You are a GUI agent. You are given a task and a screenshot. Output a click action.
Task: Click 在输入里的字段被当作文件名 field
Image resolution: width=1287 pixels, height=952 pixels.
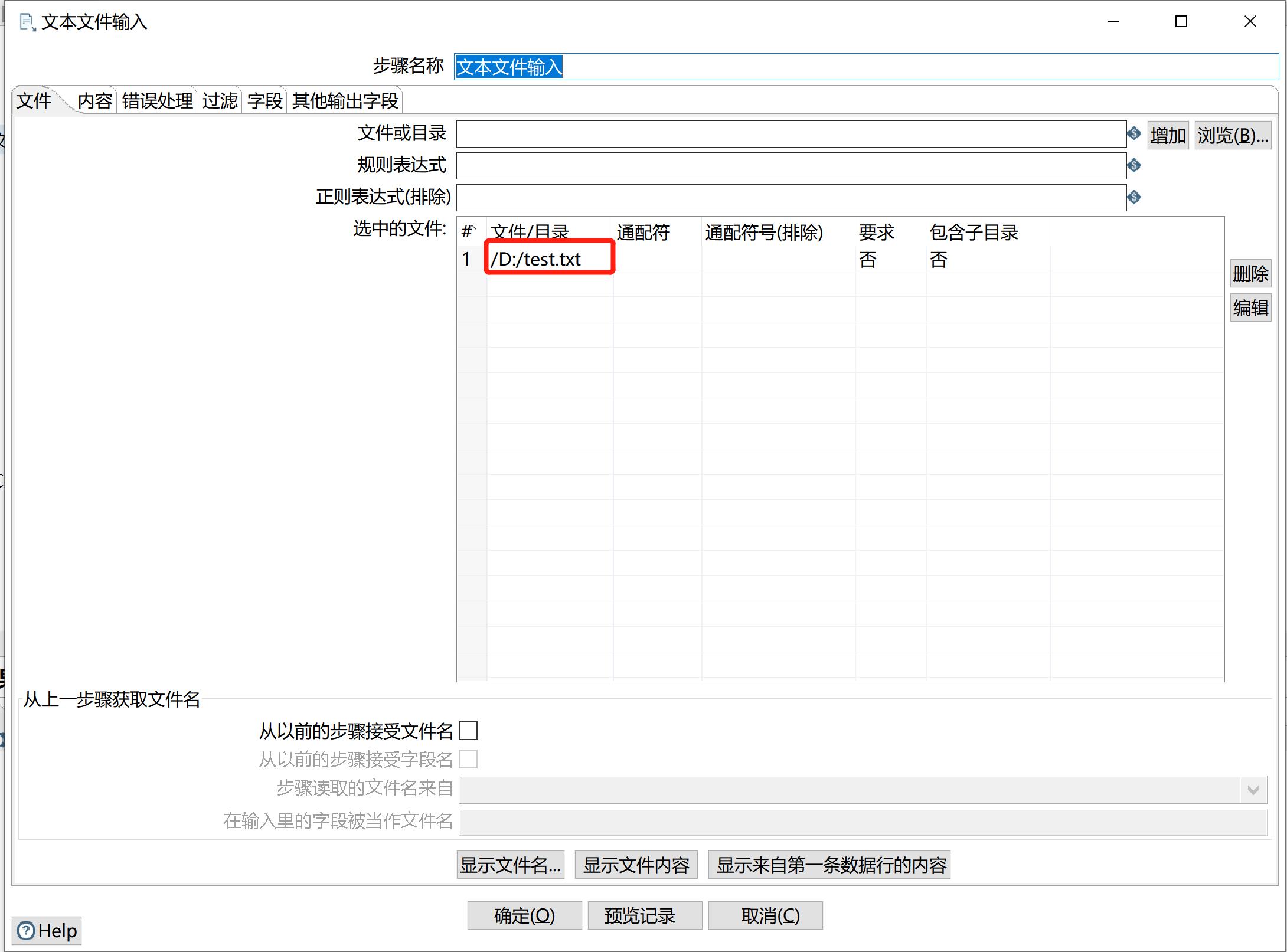pos(863,822)
